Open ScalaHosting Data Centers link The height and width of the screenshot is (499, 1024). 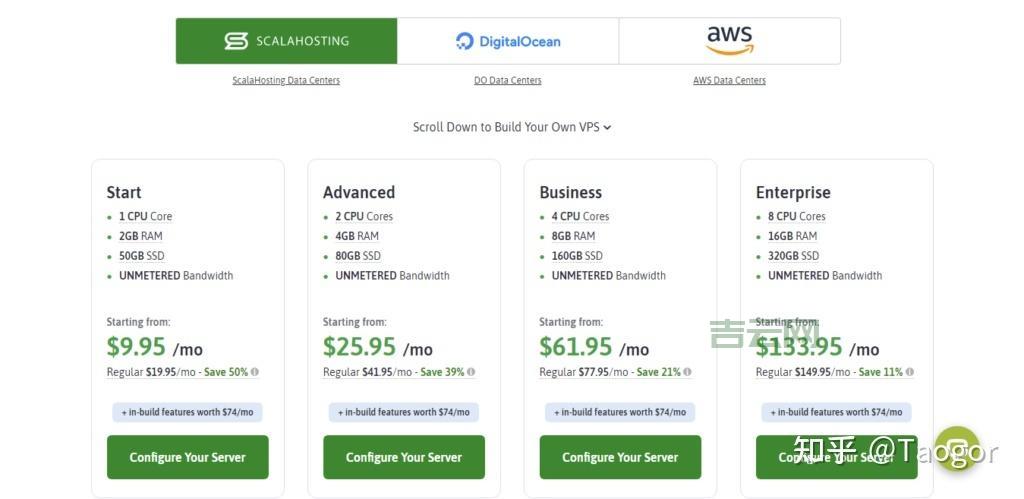286,80
